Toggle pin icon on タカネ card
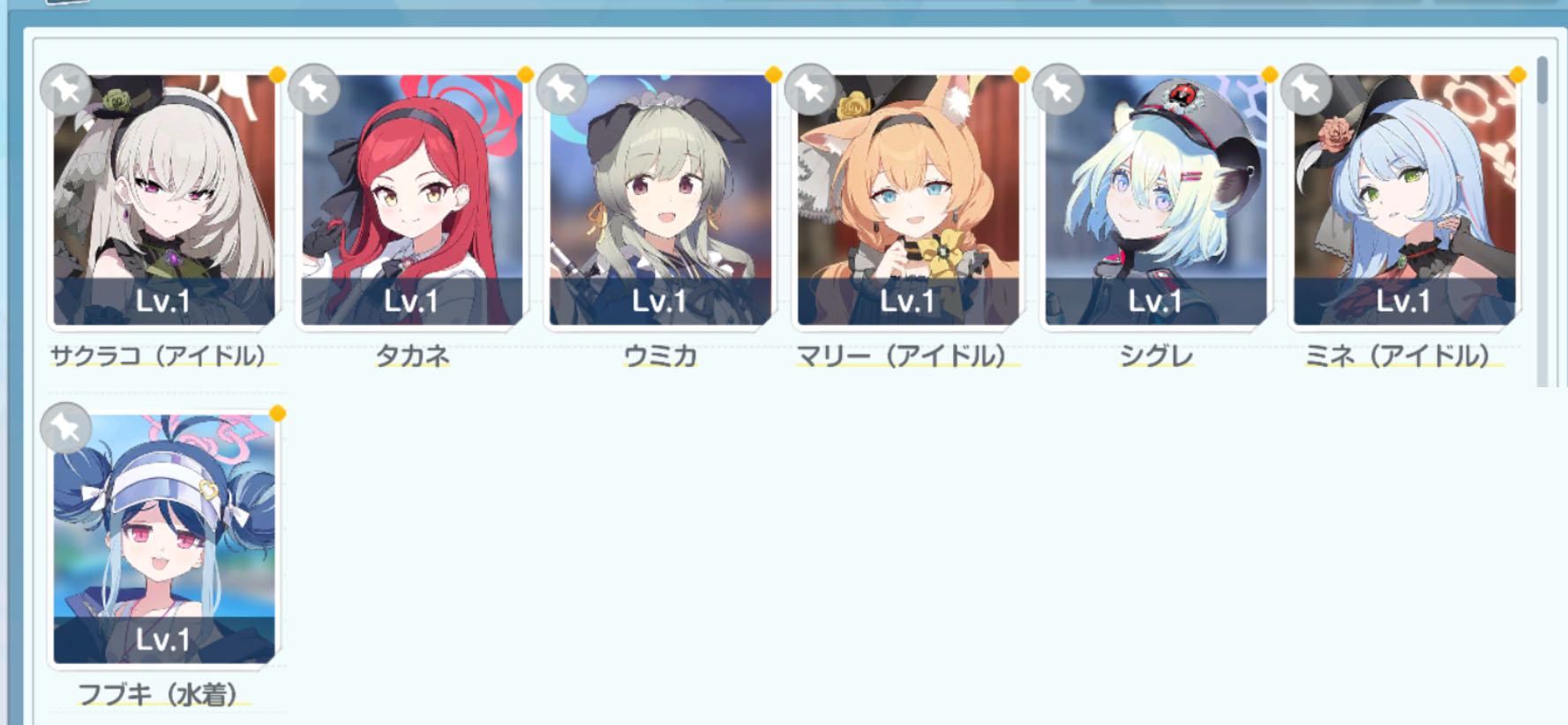Viewport: 1568px width, 725px height. (314, 89)
